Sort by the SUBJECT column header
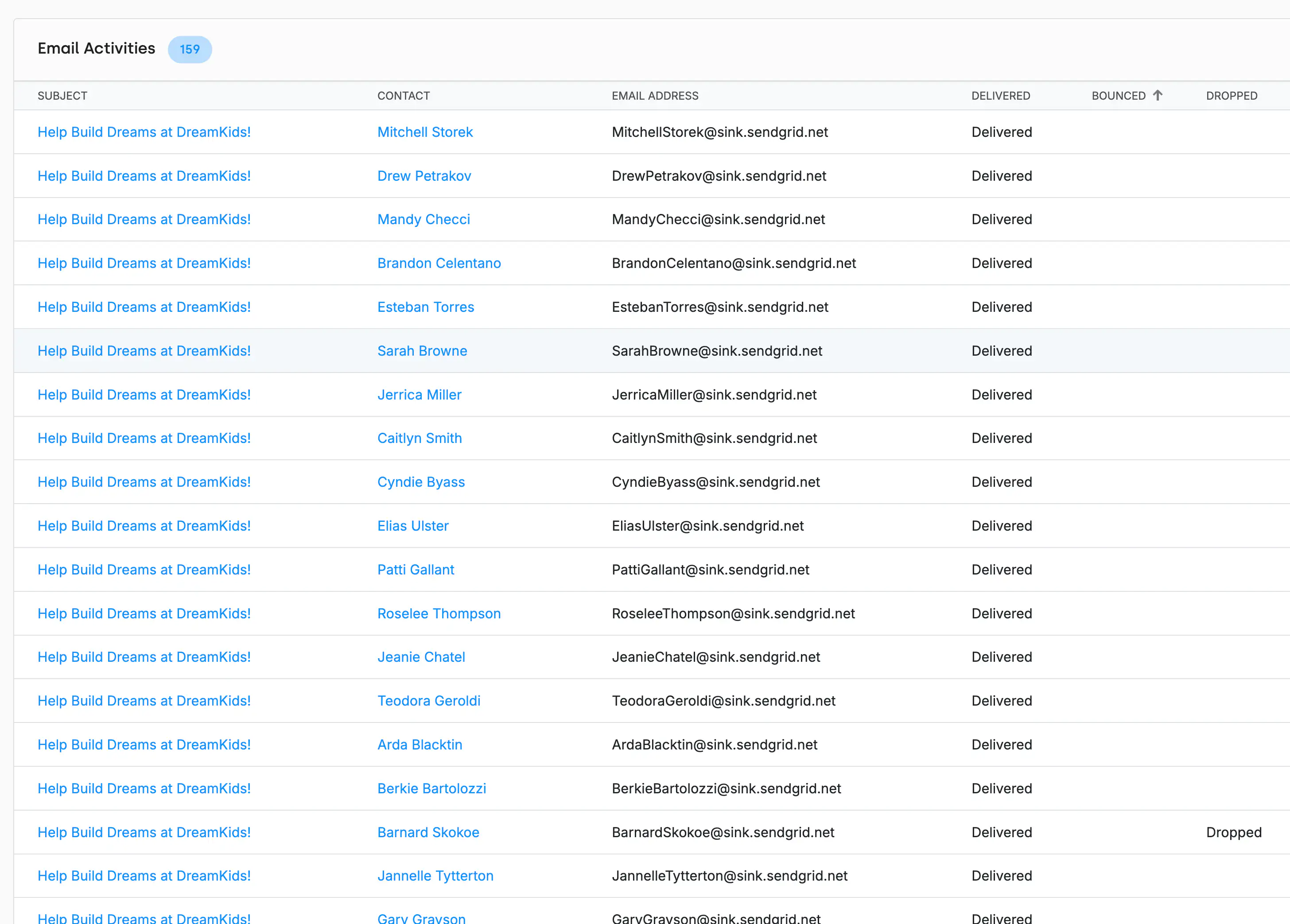Image resolution: width=1290 pixels, height=924 pixels. (x=62, y=96)
